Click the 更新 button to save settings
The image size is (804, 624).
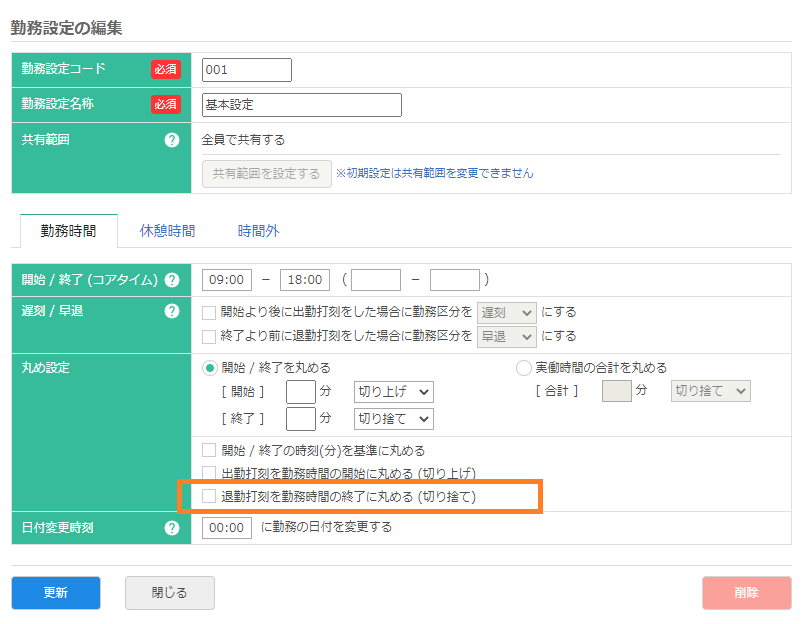point(55,592)
